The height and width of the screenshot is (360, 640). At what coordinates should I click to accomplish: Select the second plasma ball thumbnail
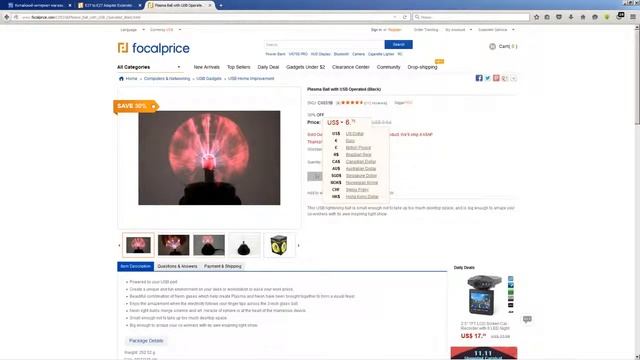173,245
